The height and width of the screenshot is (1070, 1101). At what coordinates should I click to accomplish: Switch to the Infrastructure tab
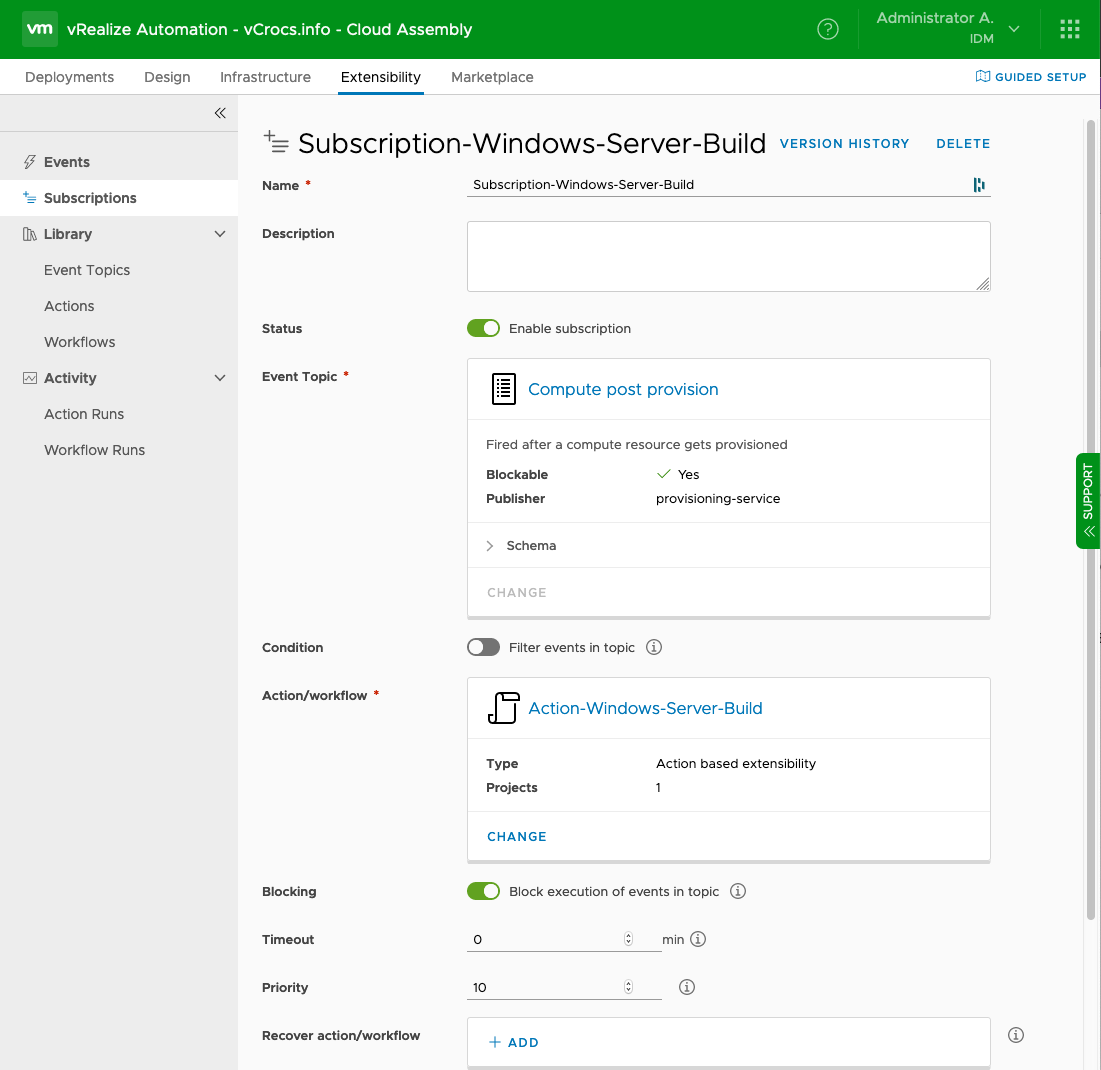click(x=265, y=77)
